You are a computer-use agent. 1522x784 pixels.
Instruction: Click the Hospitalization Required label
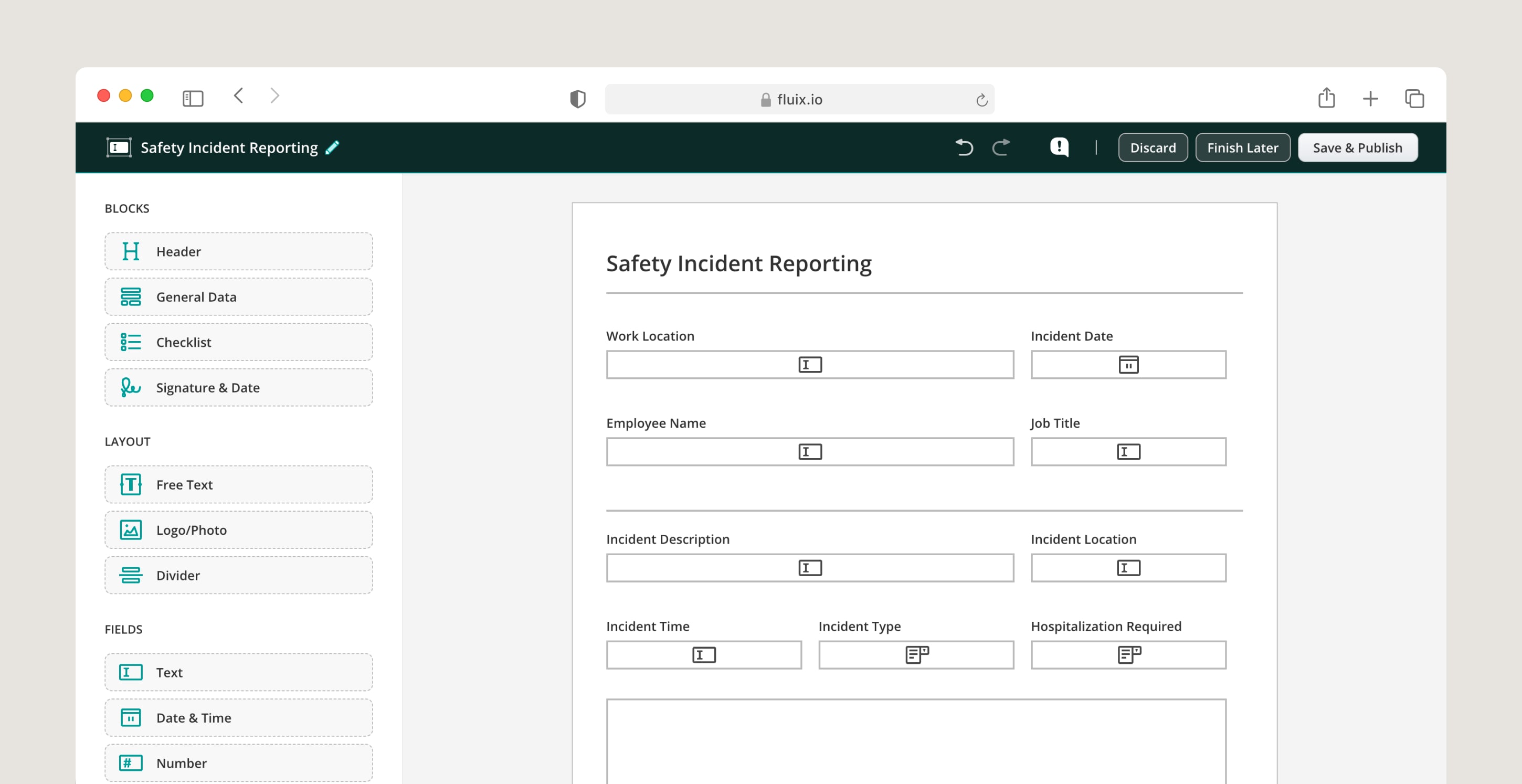click(x=1105, y=626)
